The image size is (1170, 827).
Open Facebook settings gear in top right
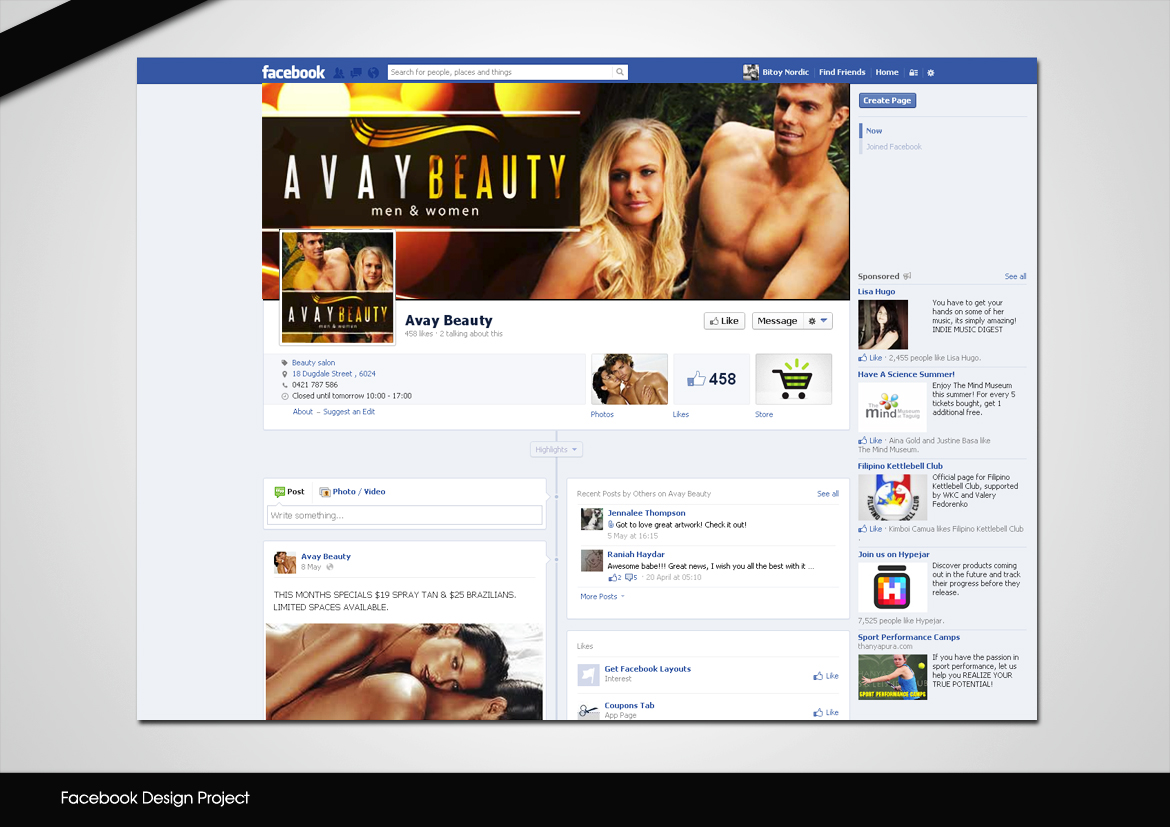pyautogui.click(x=931, y=71)
